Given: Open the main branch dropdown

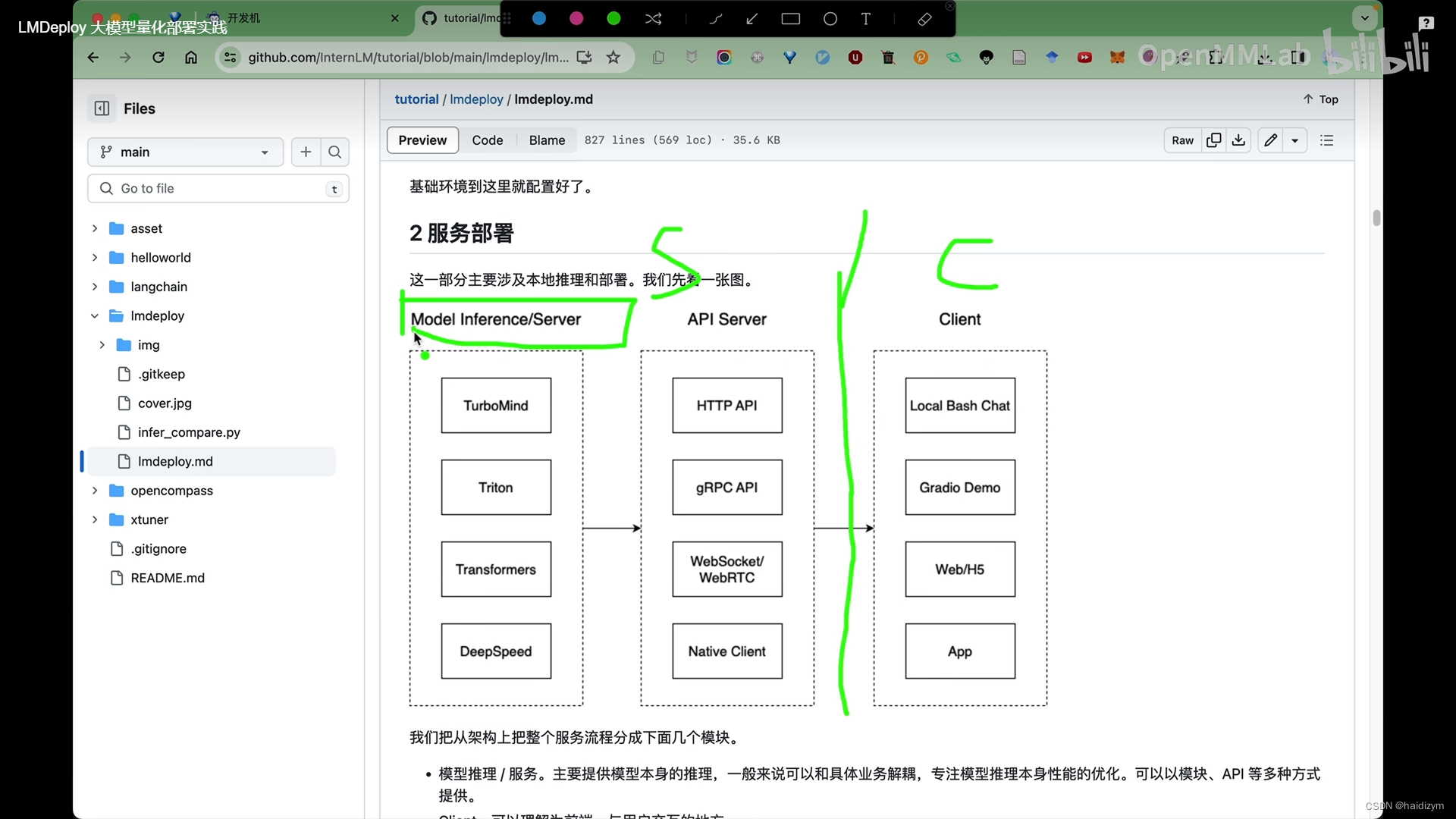Looking at the screenshot, I should click(x=185, y=152).
